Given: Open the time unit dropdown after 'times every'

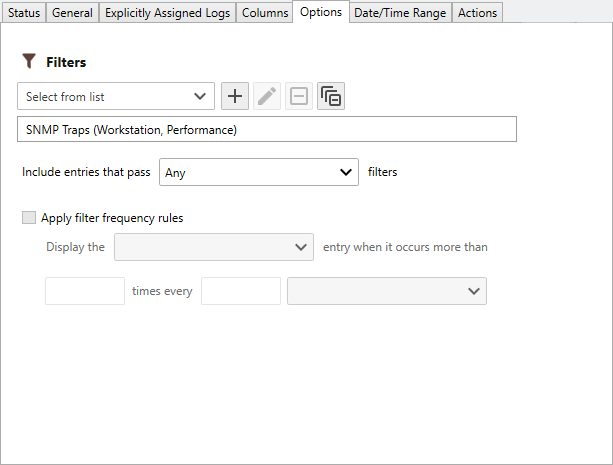Looking at the screenshot, I should 386,291.
